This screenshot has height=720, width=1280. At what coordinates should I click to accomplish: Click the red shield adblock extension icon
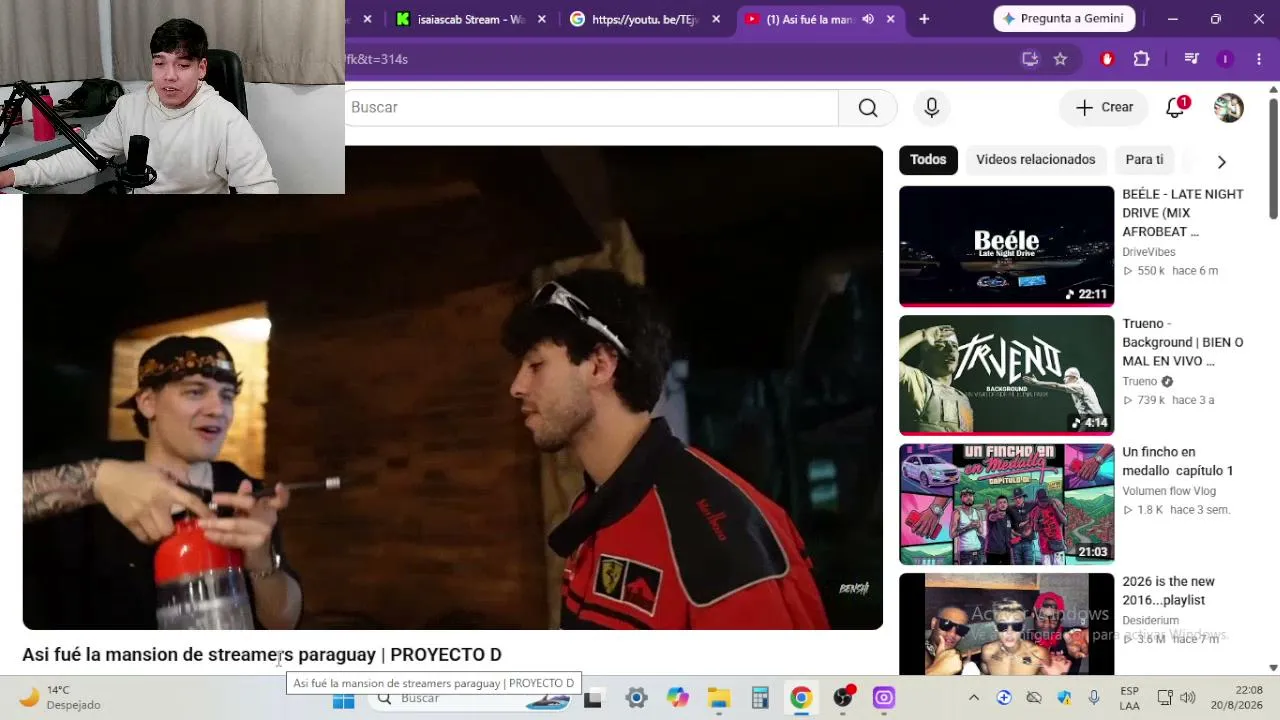(1106, 59)
